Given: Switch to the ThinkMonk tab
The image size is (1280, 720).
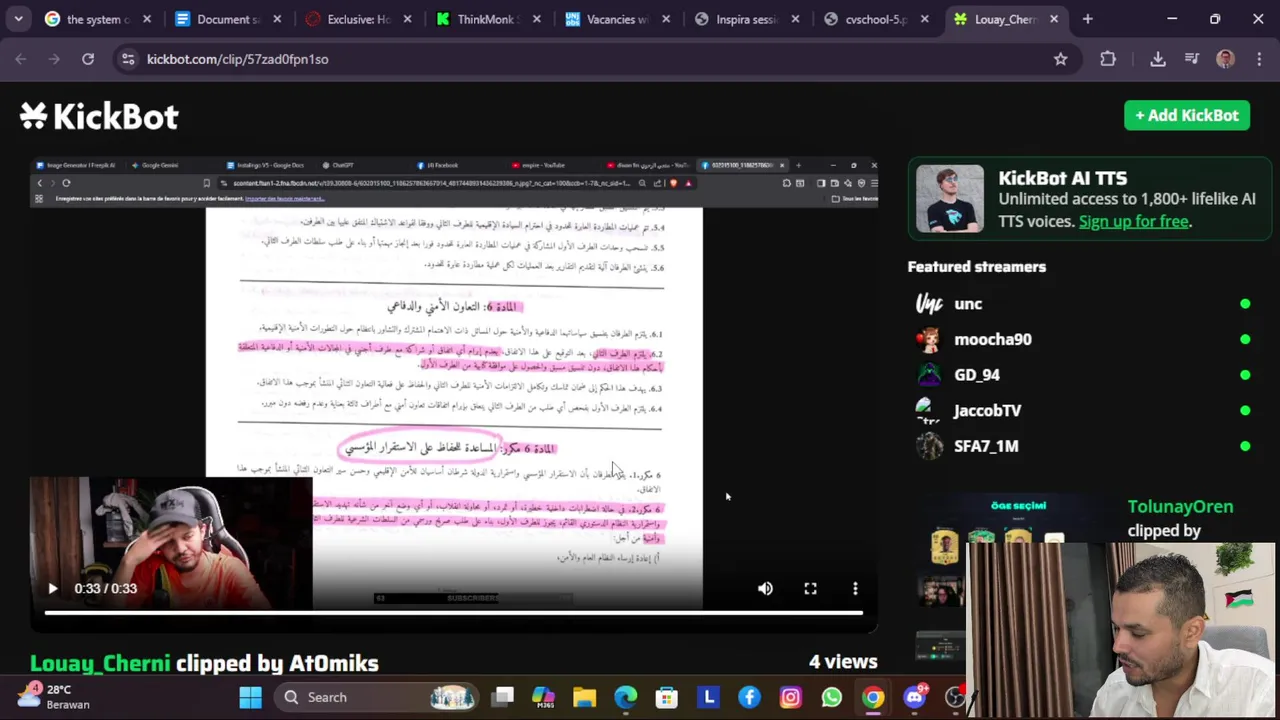Looking at the screenshot, I should [x=487, y=19].
